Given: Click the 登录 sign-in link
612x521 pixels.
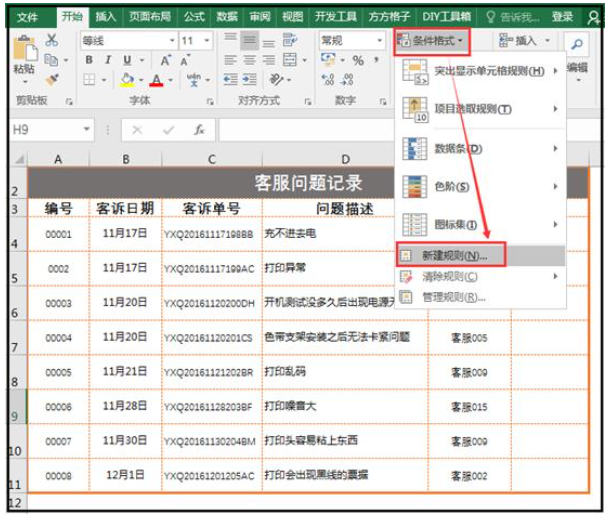Looking at the screenshot, I should (563, 17).
